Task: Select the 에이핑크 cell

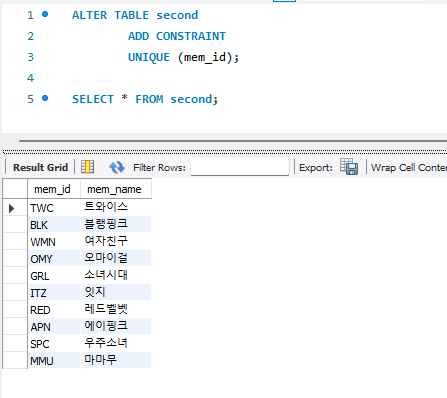Action: tap(116, 327)
